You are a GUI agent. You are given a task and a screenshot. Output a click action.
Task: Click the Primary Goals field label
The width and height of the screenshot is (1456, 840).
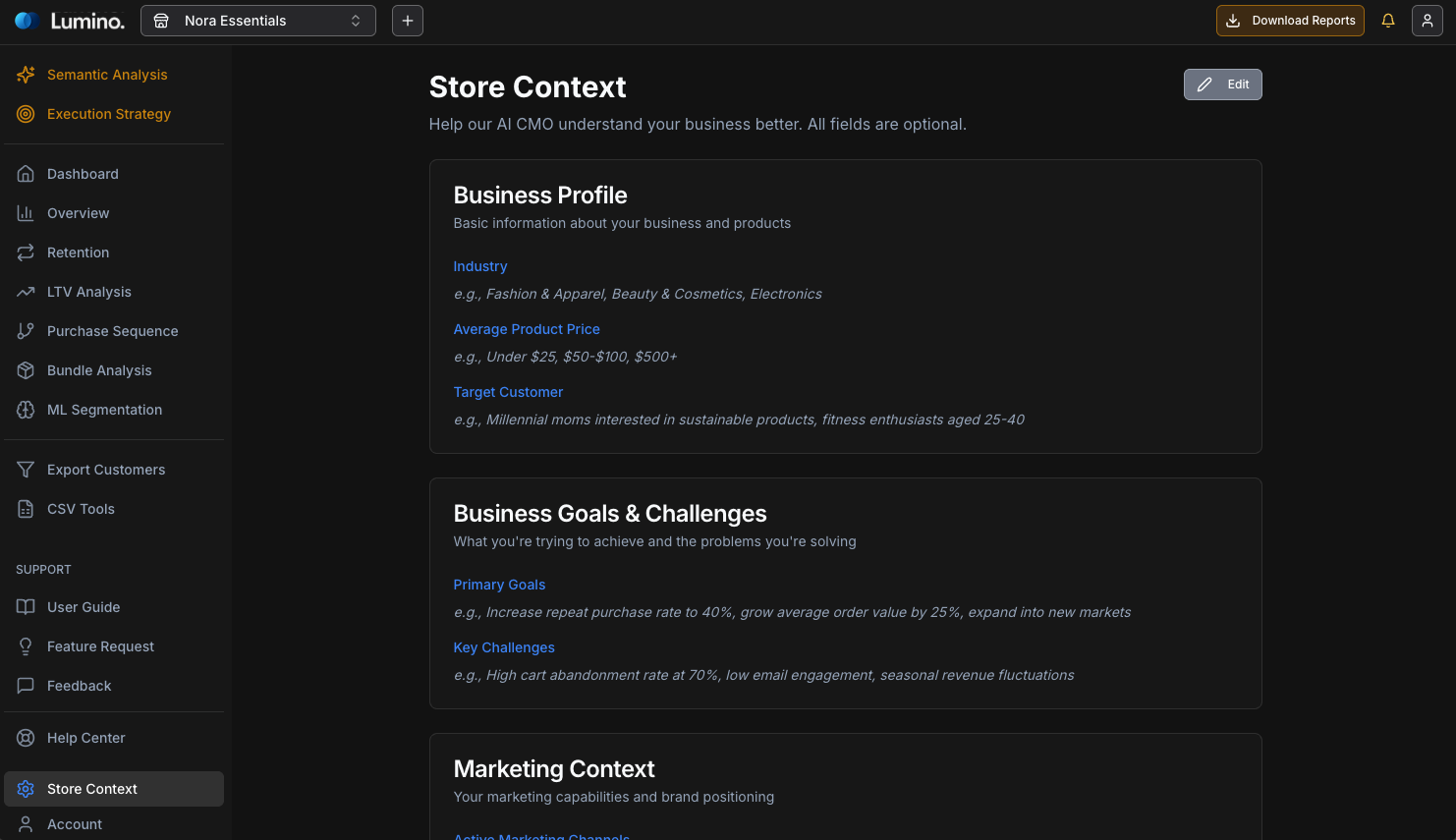pos(499,585)
